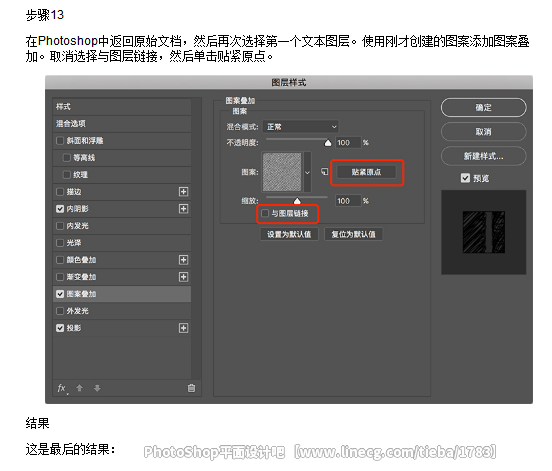Select 混合选项 in the left list
552x471 pixels.
[122, 124]
